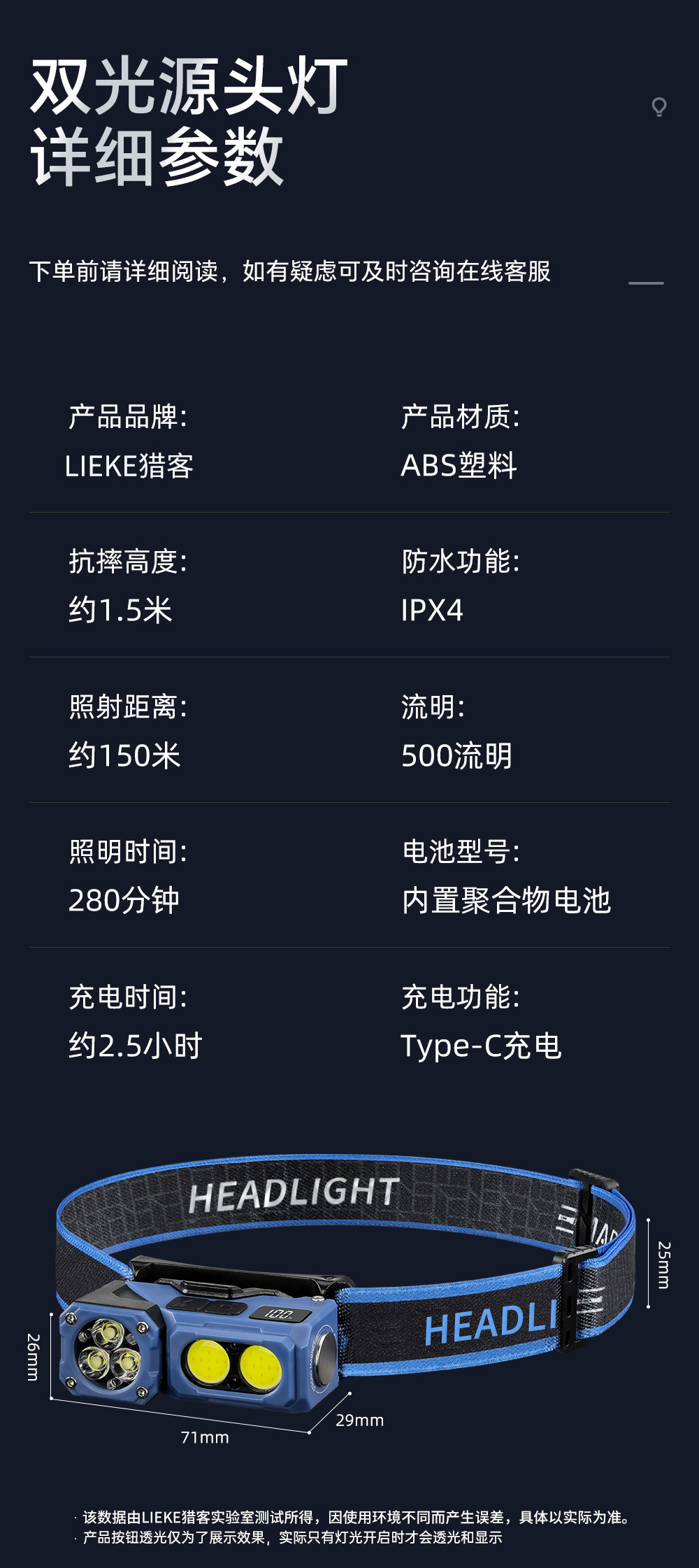Select the ABS塑料 material value
The width and height of the screenshot is (699, 1568).
point(459,466)
